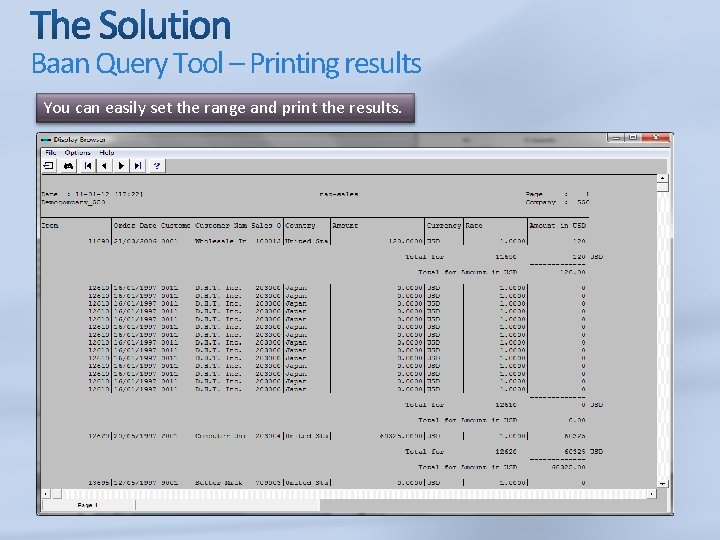Click the slide title "The Solution"
Image resolution: width=720 pixels, height=540 pixels.
130,25
